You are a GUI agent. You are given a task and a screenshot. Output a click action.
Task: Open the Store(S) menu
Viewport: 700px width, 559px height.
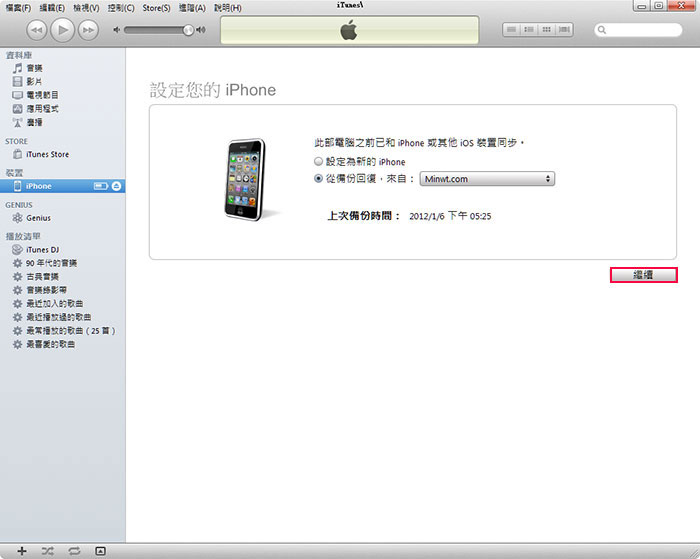(x=156, y=8)
